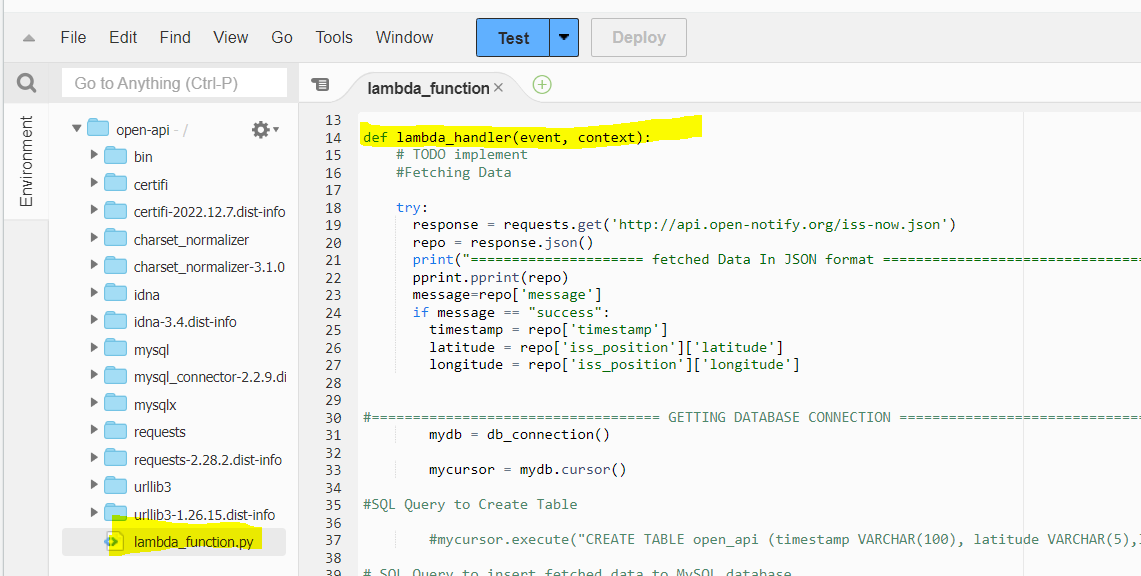Click the open-api root folder icon
Viewport: 1141px width, 576px height.
pos(98,129)
